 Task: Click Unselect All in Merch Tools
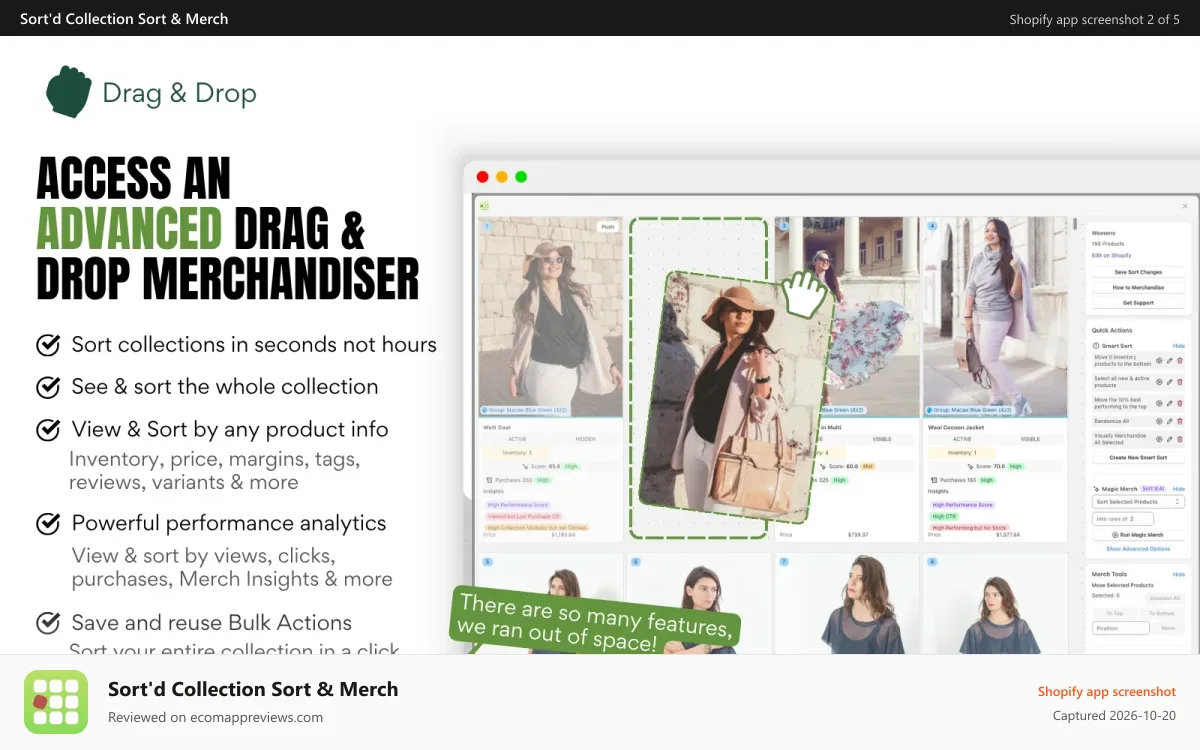1164,598
